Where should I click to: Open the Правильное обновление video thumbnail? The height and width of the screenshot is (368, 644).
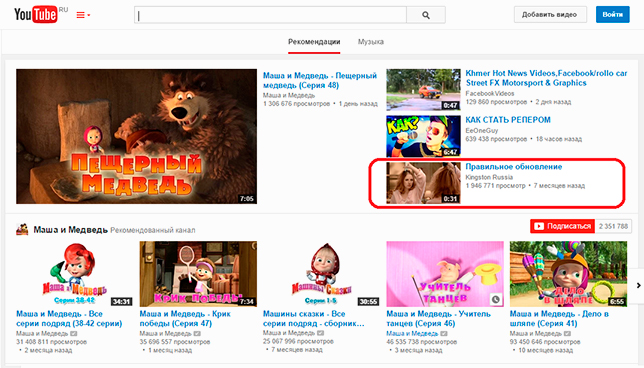[x=423, y=183]
